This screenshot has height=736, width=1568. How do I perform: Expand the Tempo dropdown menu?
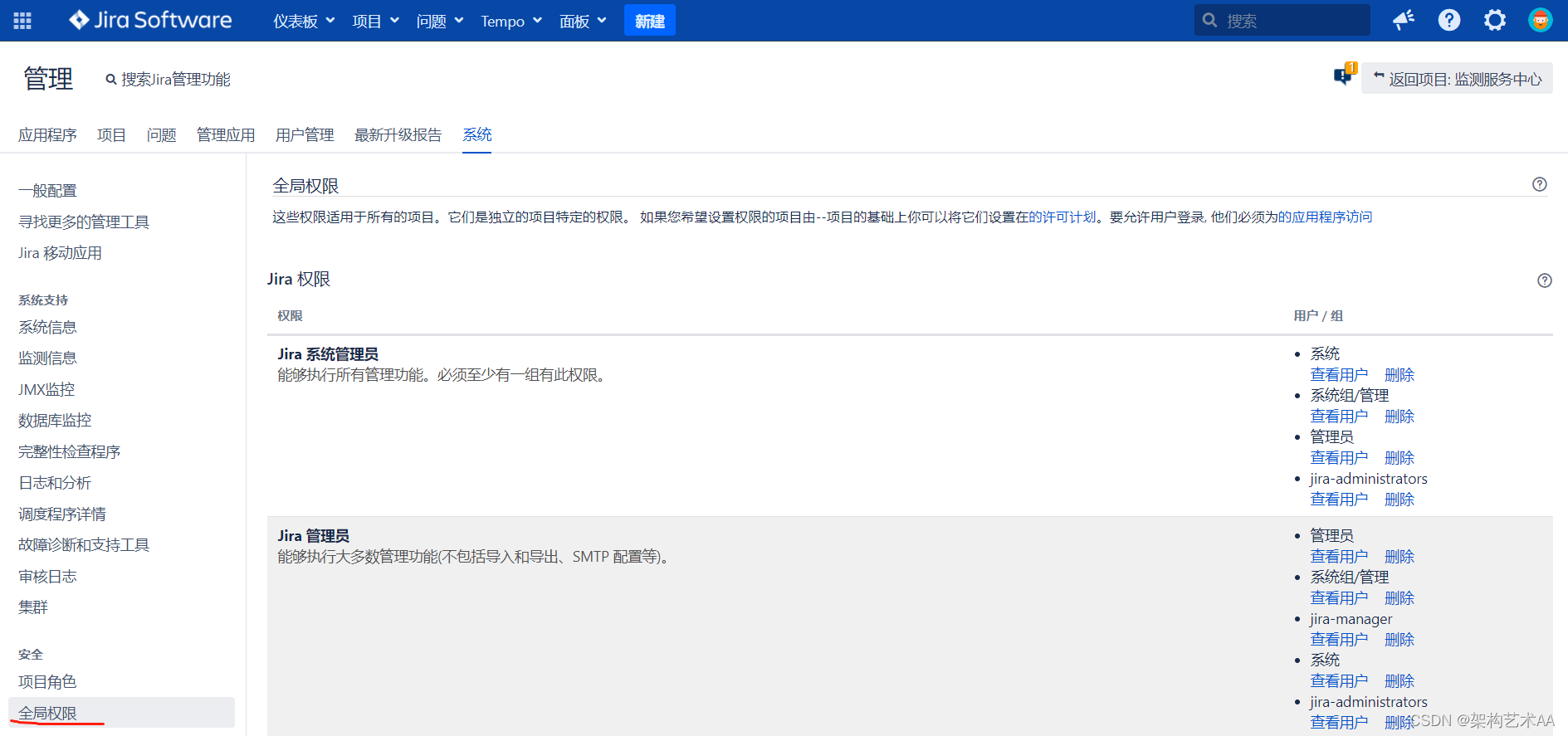click(511, 21)
